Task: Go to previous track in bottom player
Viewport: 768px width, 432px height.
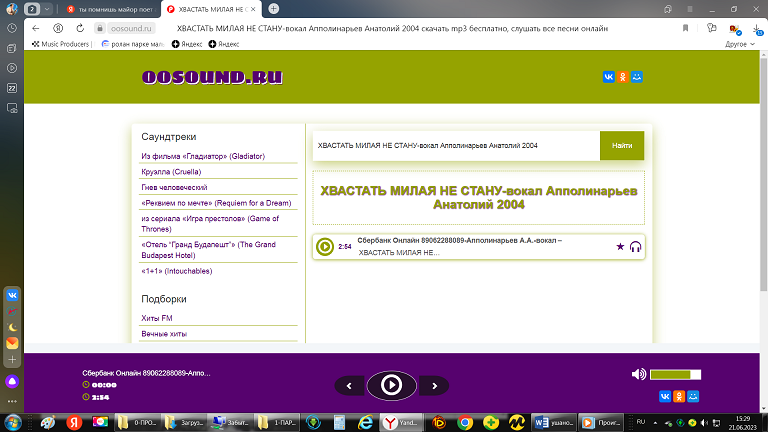Action: pyautogui.click(x=350, y=386)
